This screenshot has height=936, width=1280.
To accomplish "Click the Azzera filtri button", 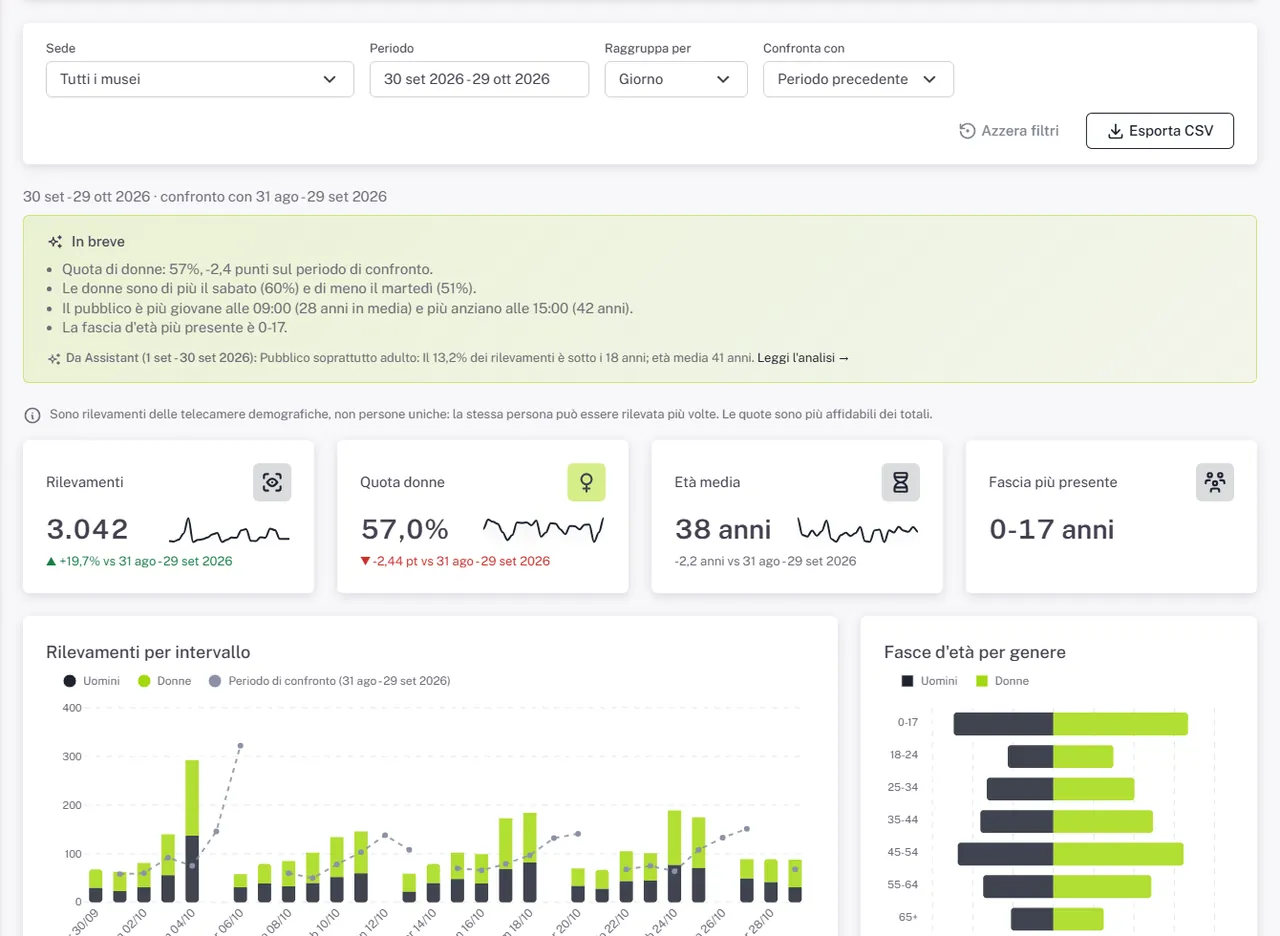I will pyautogui.click(x=1009, y=131).
